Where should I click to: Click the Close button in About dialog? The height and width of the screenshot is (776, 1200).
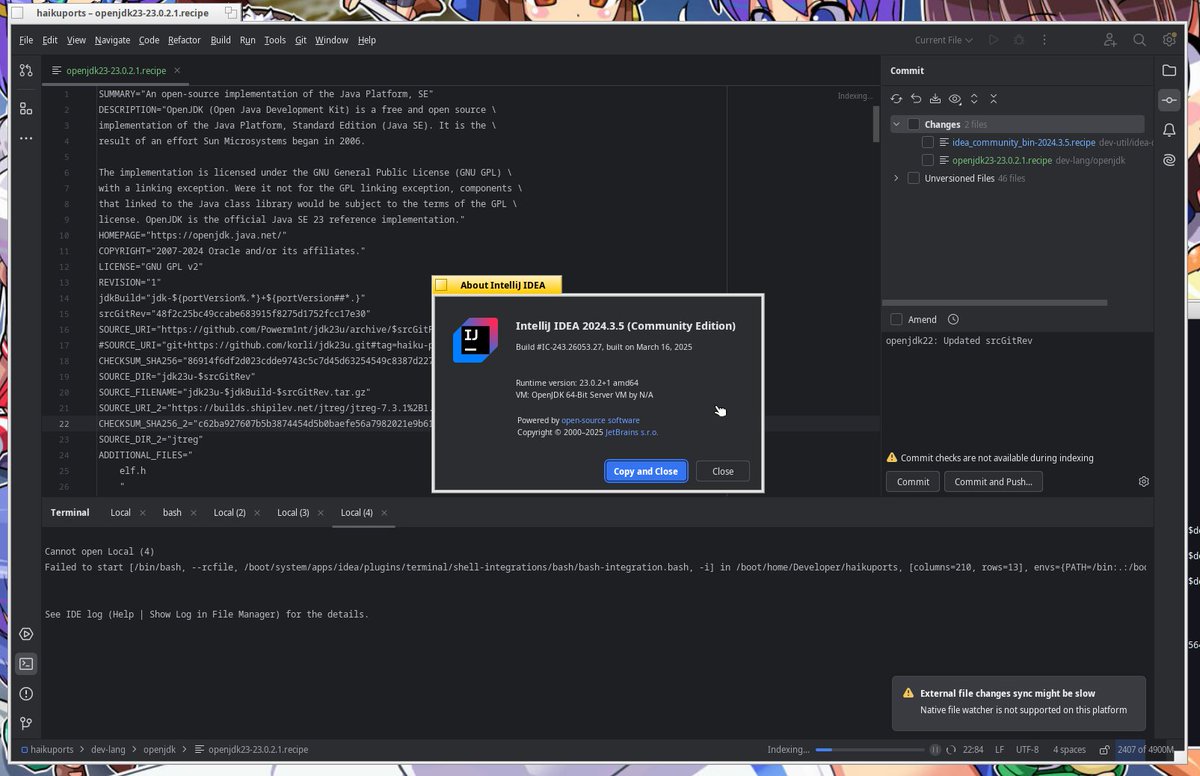(722, 471)
